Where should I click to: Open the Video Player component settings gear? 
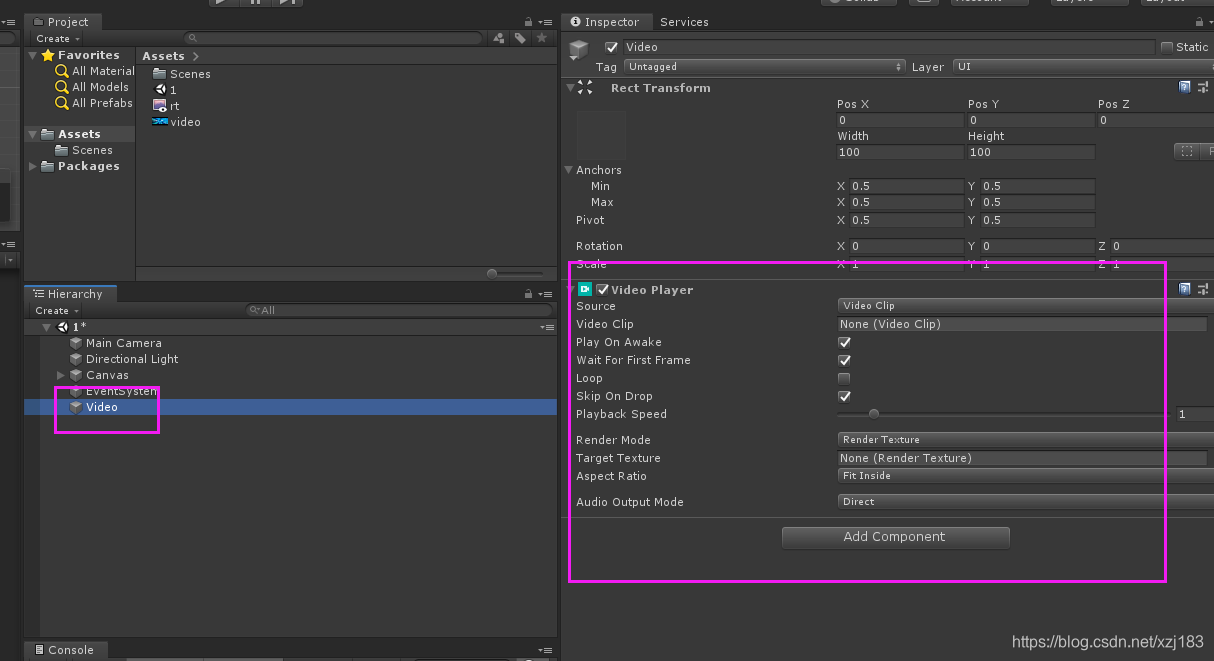[1203, 289]
